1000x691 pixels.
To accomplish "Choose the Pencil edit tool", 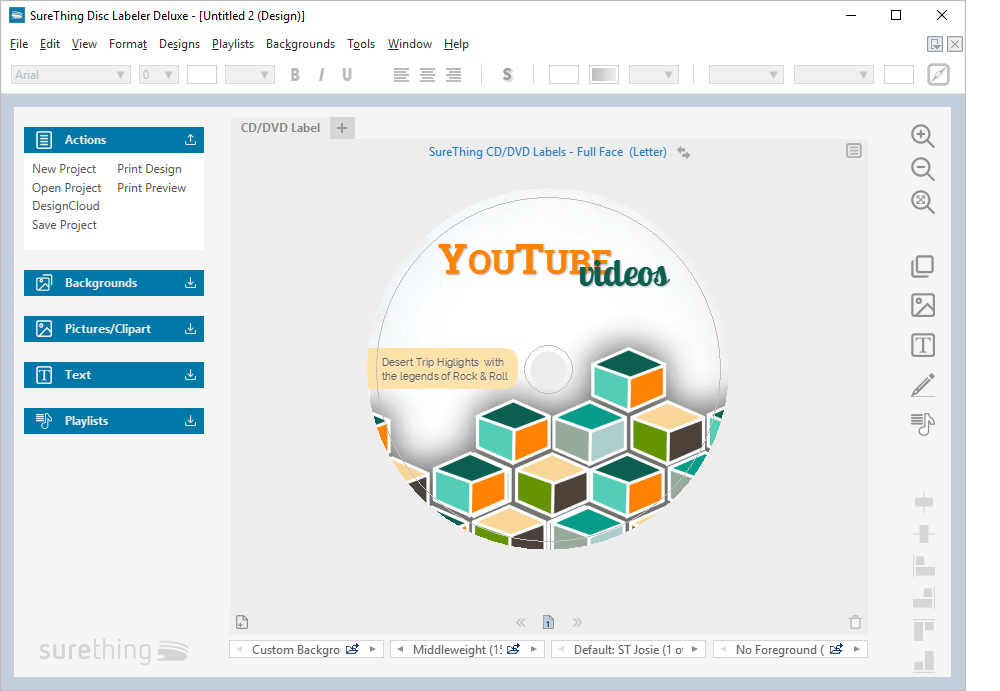I will 922,384.
